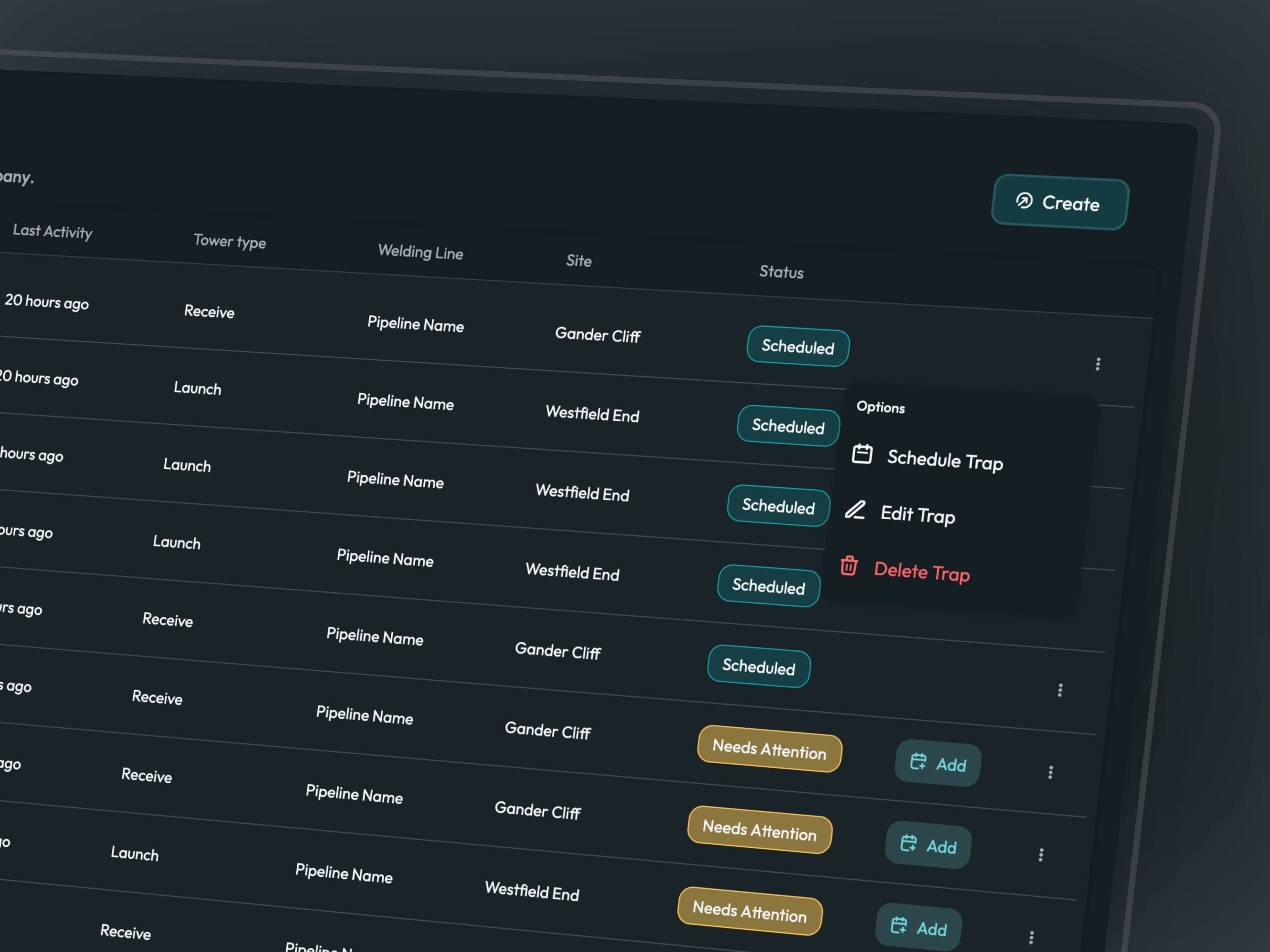Click the second Needs Attention status badge
The height and width of the screenshot is (952, 1270).
tap(760, 830)
